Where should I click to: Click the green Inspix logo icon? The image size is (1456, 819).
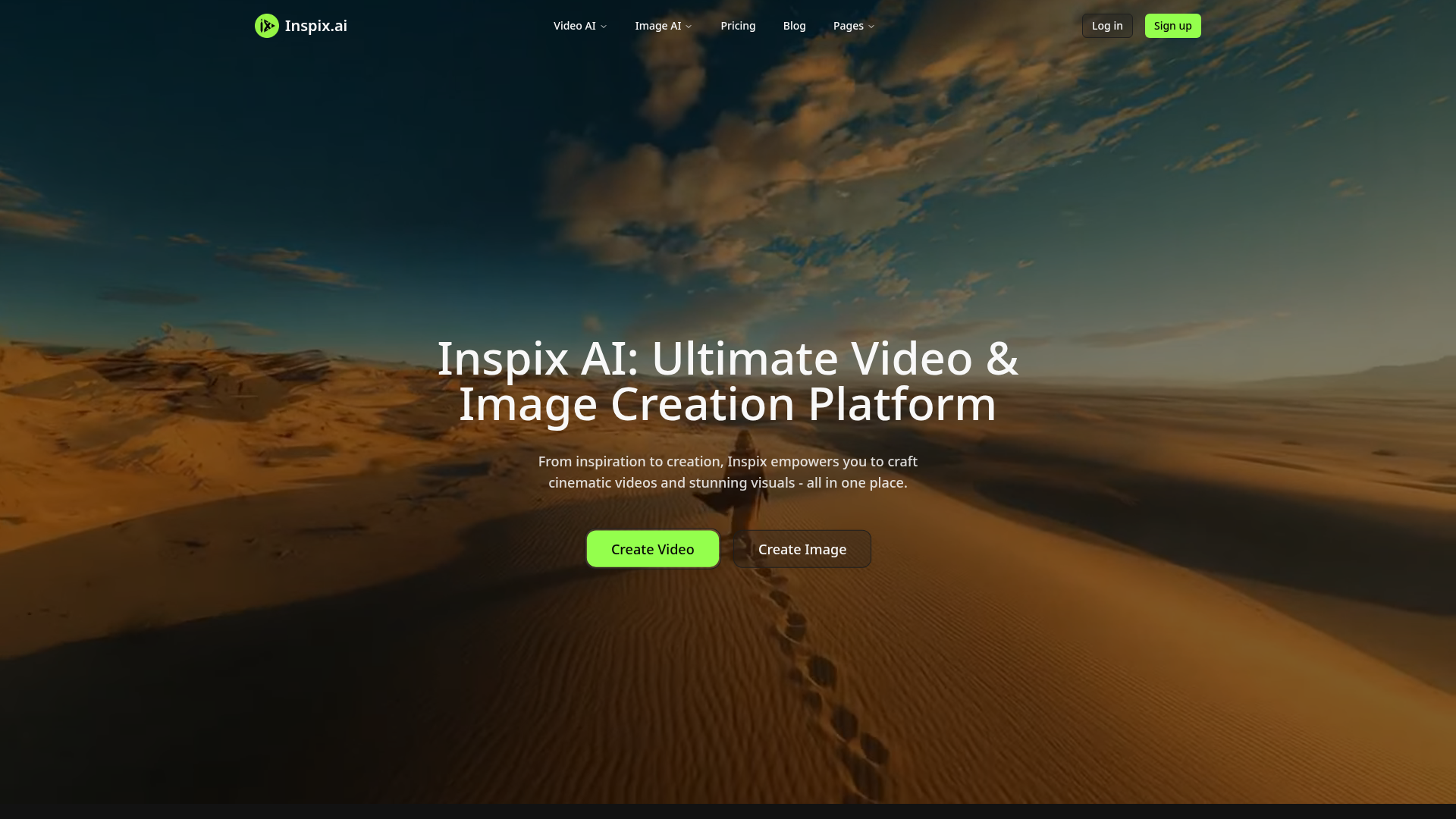pos(266,26)
